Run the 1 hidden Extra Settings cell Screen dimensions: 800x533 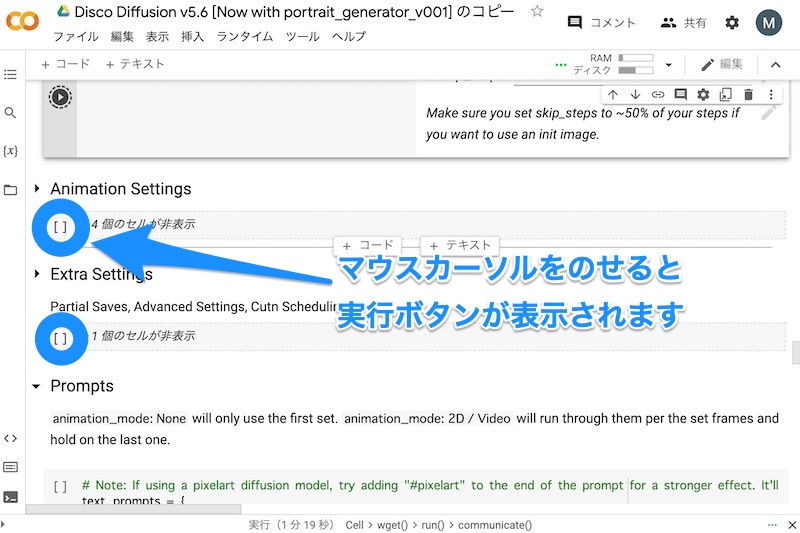(60, 339)
